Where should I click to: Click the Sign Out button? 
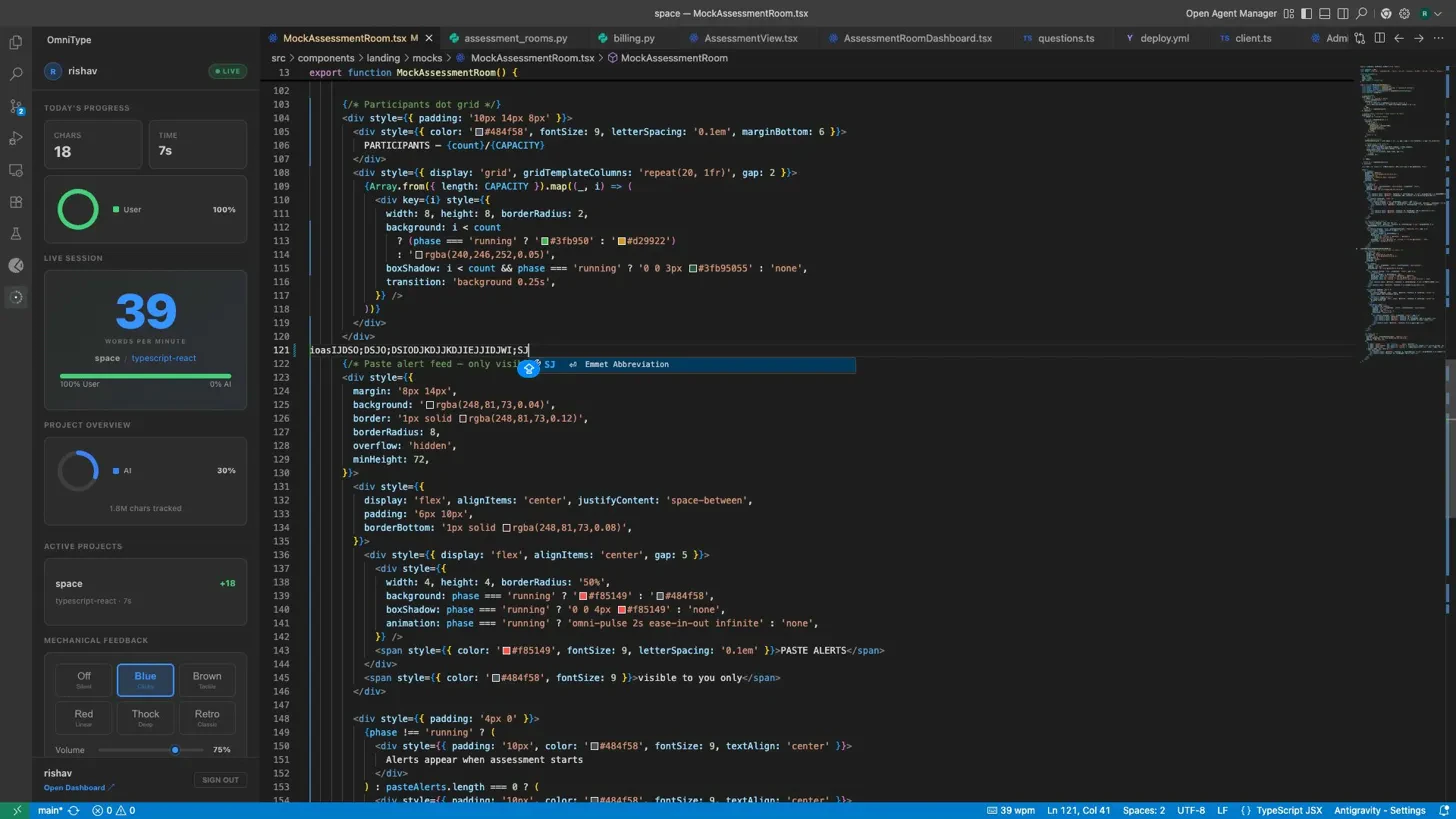(x=220, y=780)
